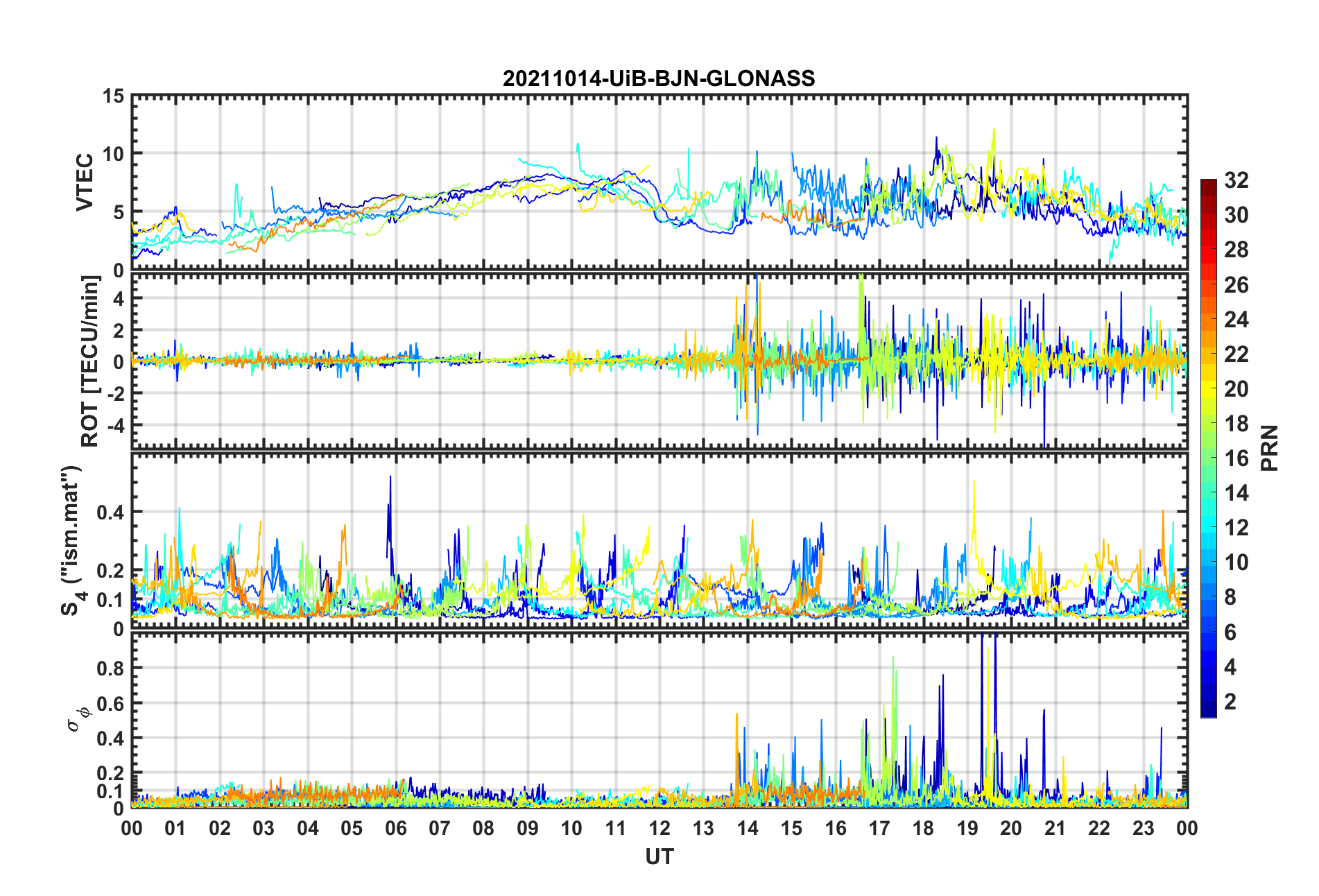1319x896 pixels.
Task: Click colorbar tick label 12
Action: 1236,528
